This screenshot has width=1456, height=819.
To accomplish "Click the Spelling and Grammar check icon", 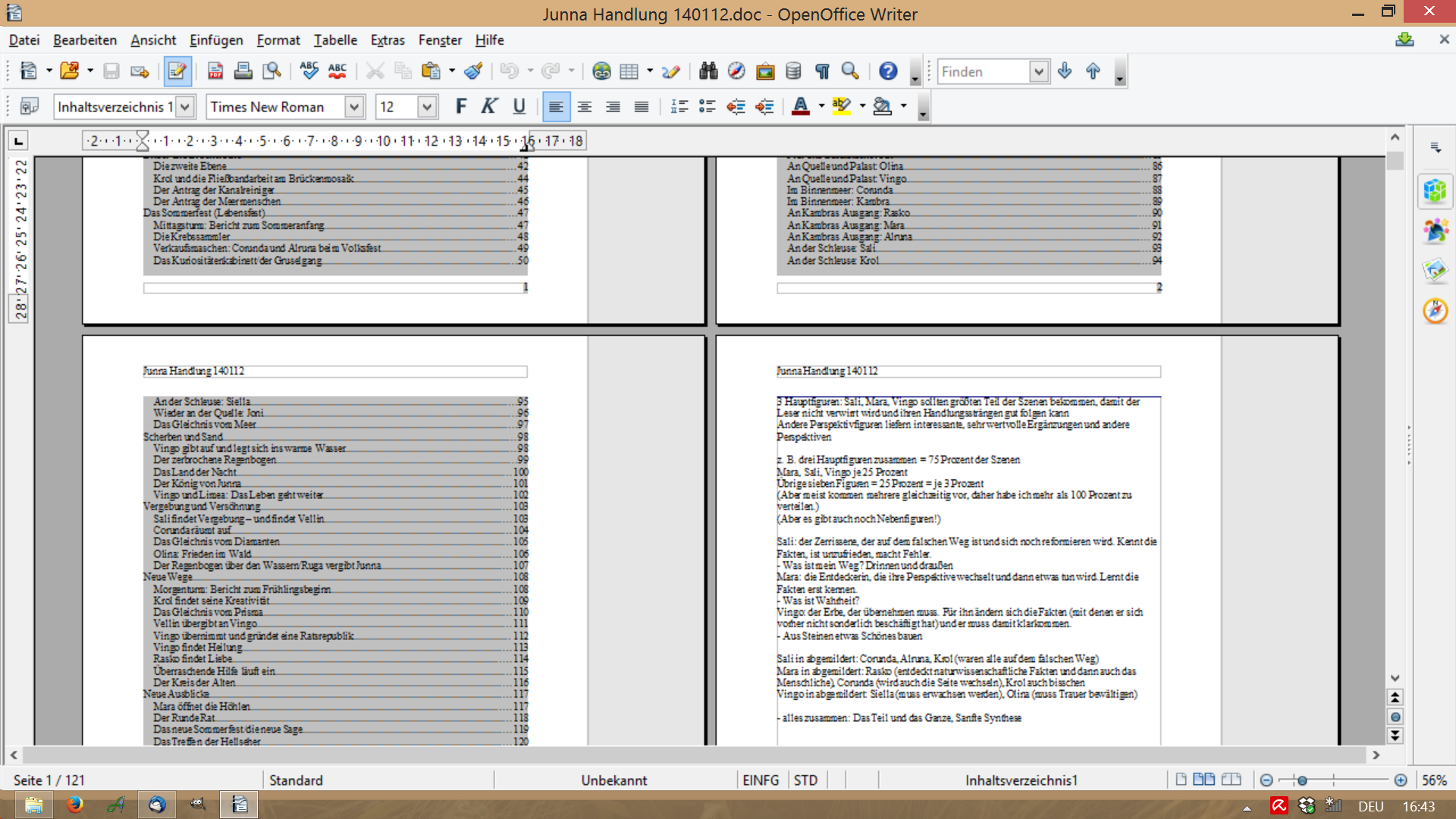I will 309,71.
